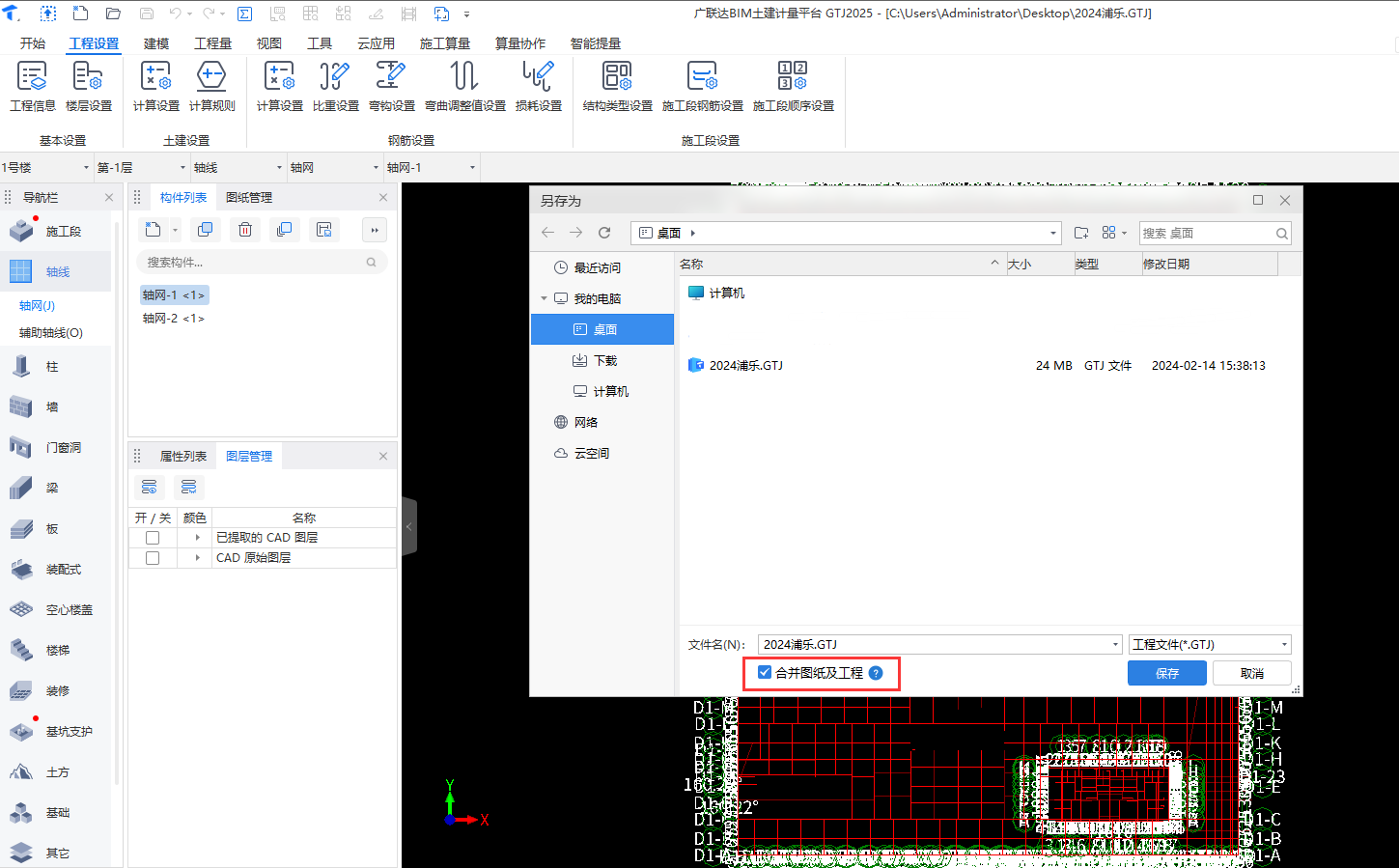Expand the CAD 原始图层 row
1399x868 pixels.
click(197, 558)
